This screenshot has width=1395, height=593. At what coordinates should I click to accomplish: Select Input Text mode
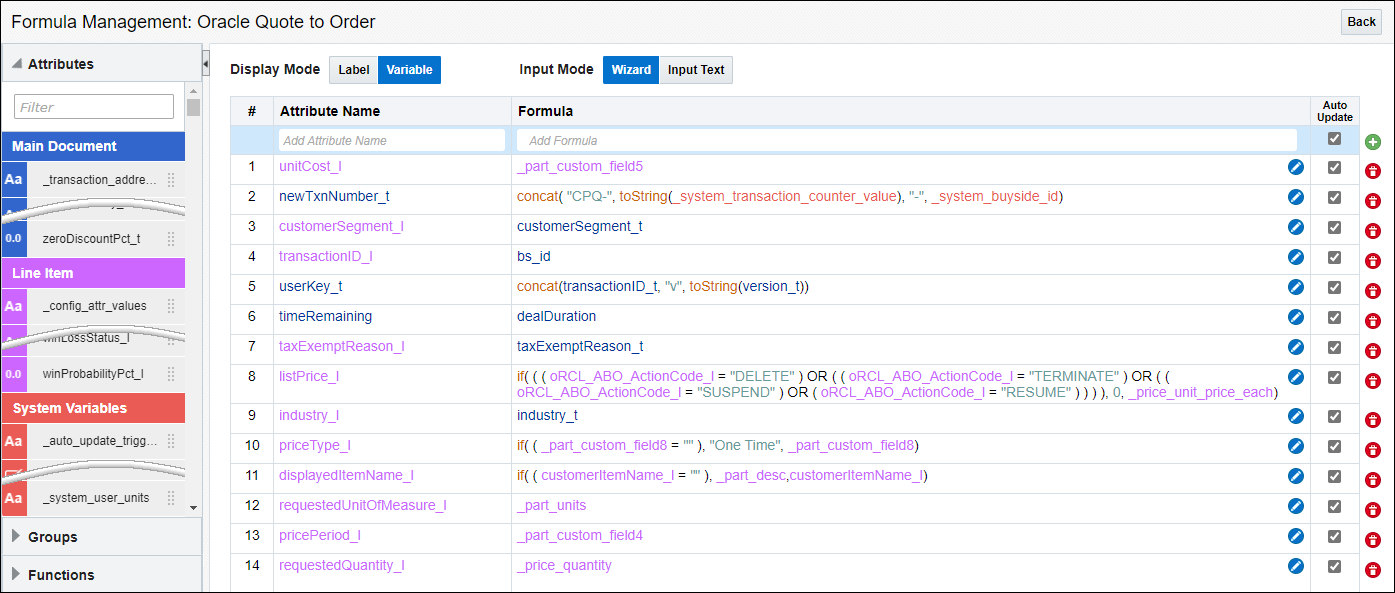pos(695,70)
